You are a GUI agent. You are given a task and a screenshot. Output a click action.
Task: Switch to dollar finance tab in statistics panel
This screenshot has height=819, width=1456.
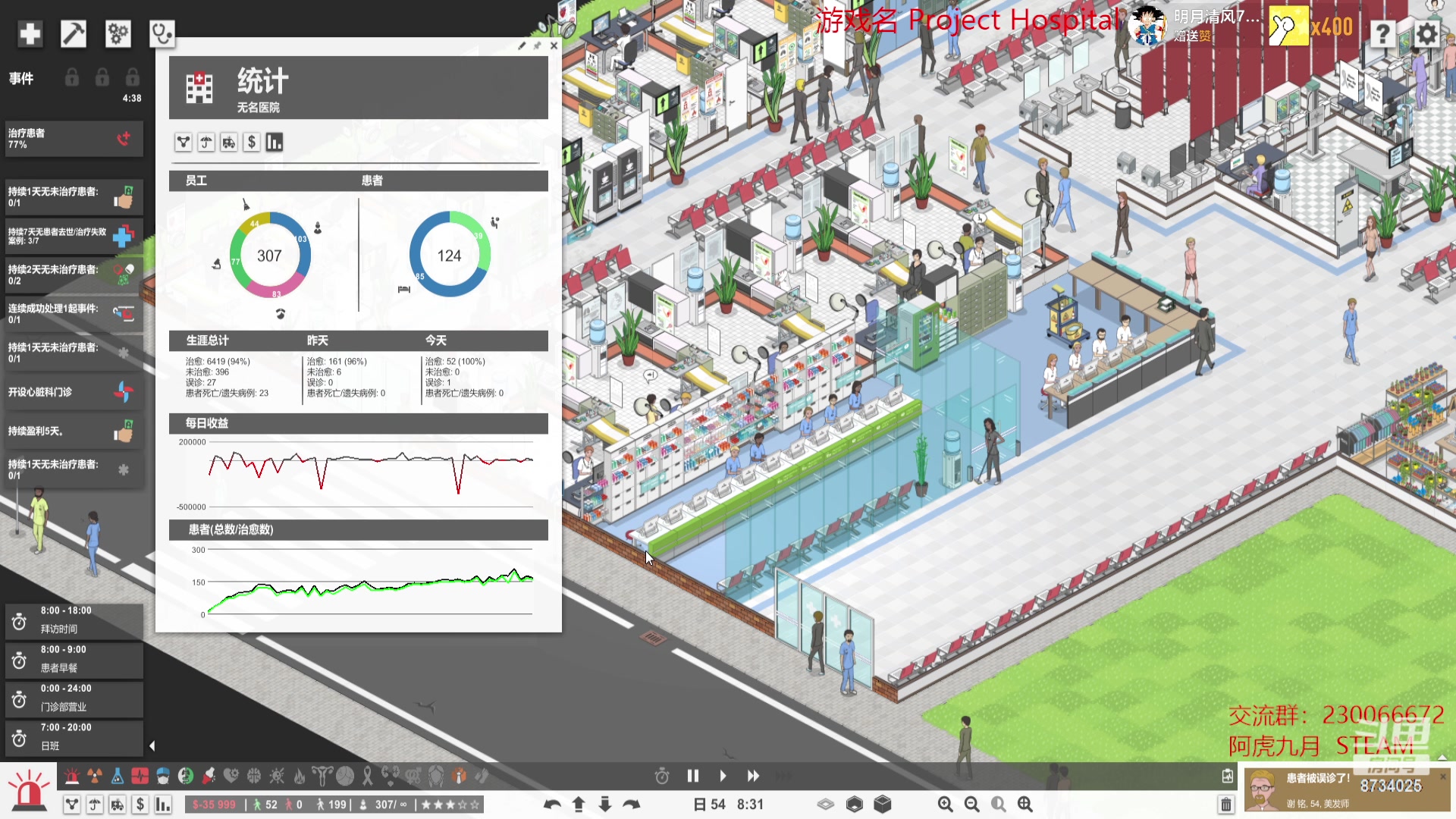[x=252, y=142]
